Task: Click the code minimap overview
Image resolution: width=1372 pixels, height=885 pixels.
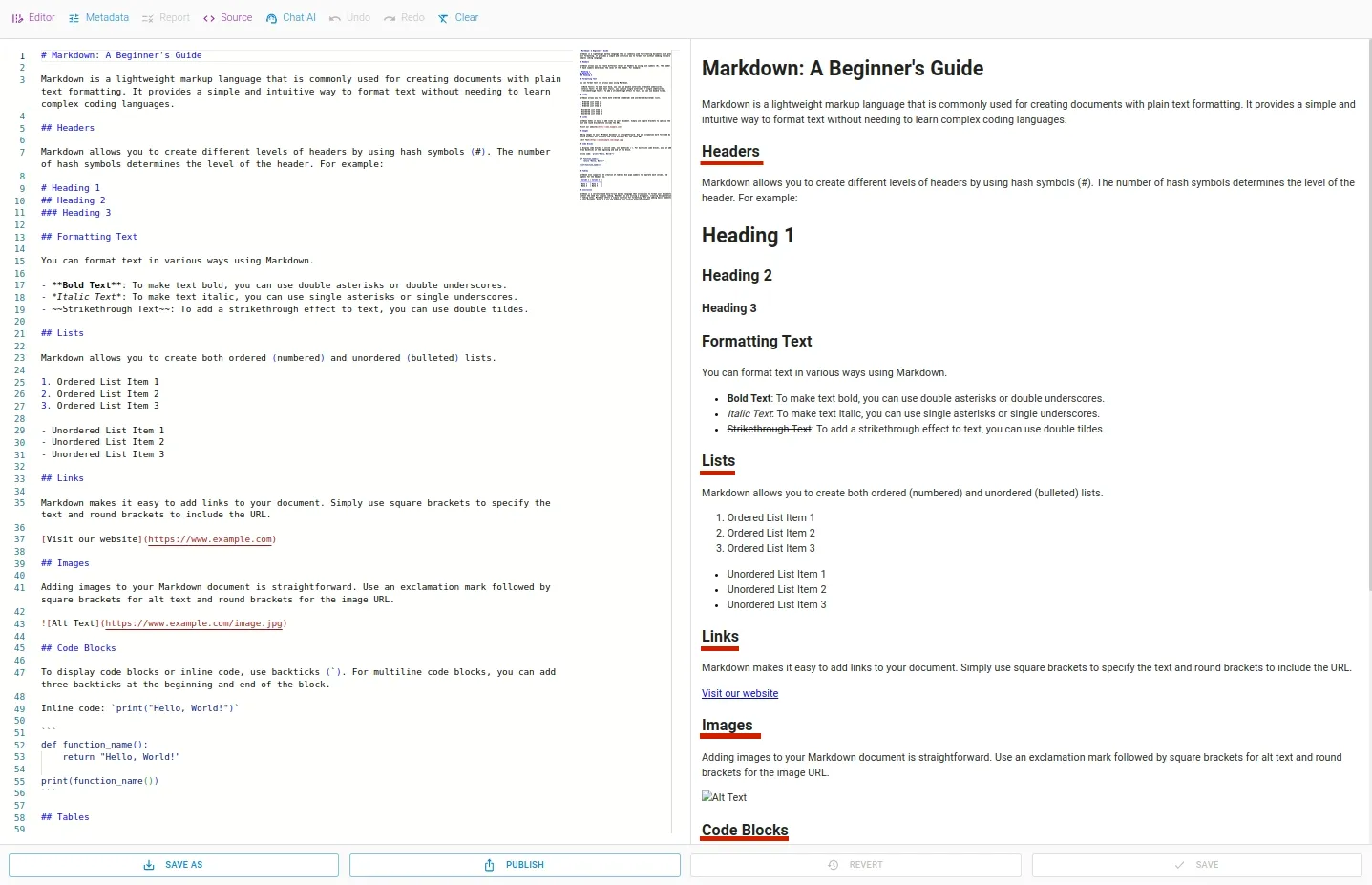Action: tap(625, 124)
